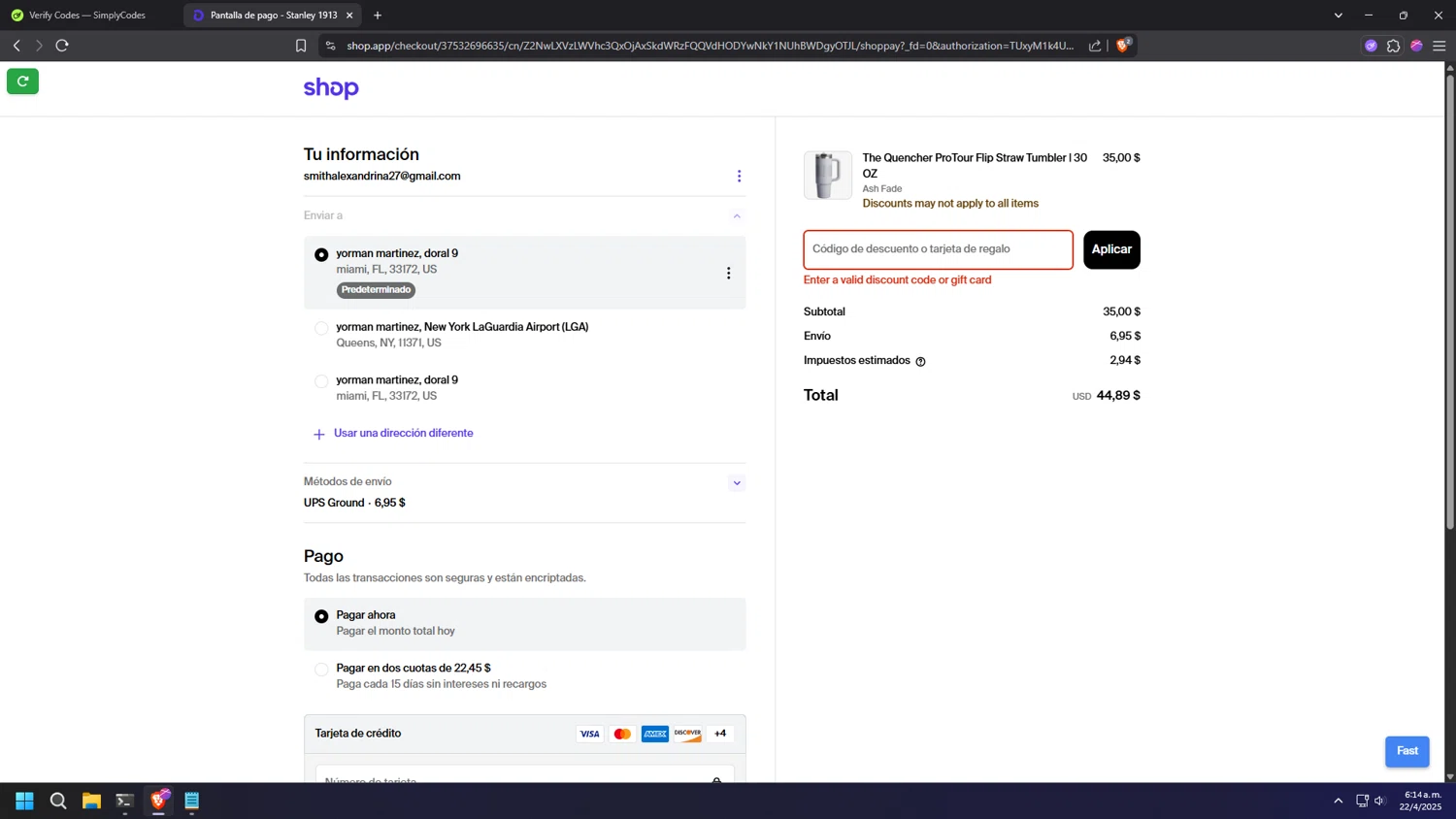The image size is (1456, 819).
Task: Open the network icon in system tray
Action: point(1362,802)
